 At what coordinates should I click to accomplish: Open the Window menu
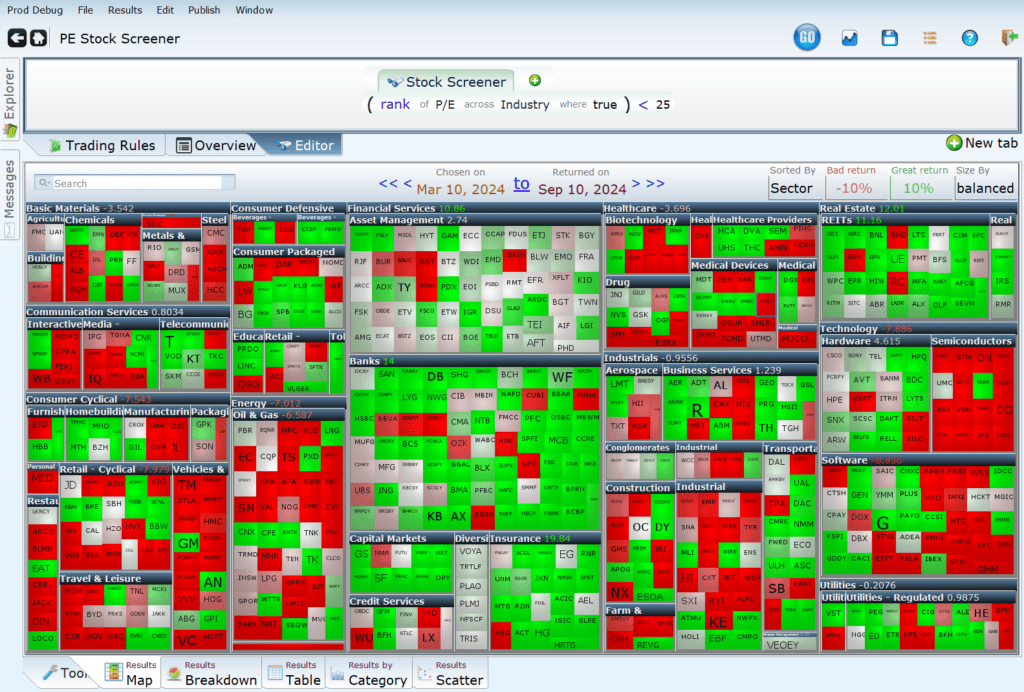(254, 10)
